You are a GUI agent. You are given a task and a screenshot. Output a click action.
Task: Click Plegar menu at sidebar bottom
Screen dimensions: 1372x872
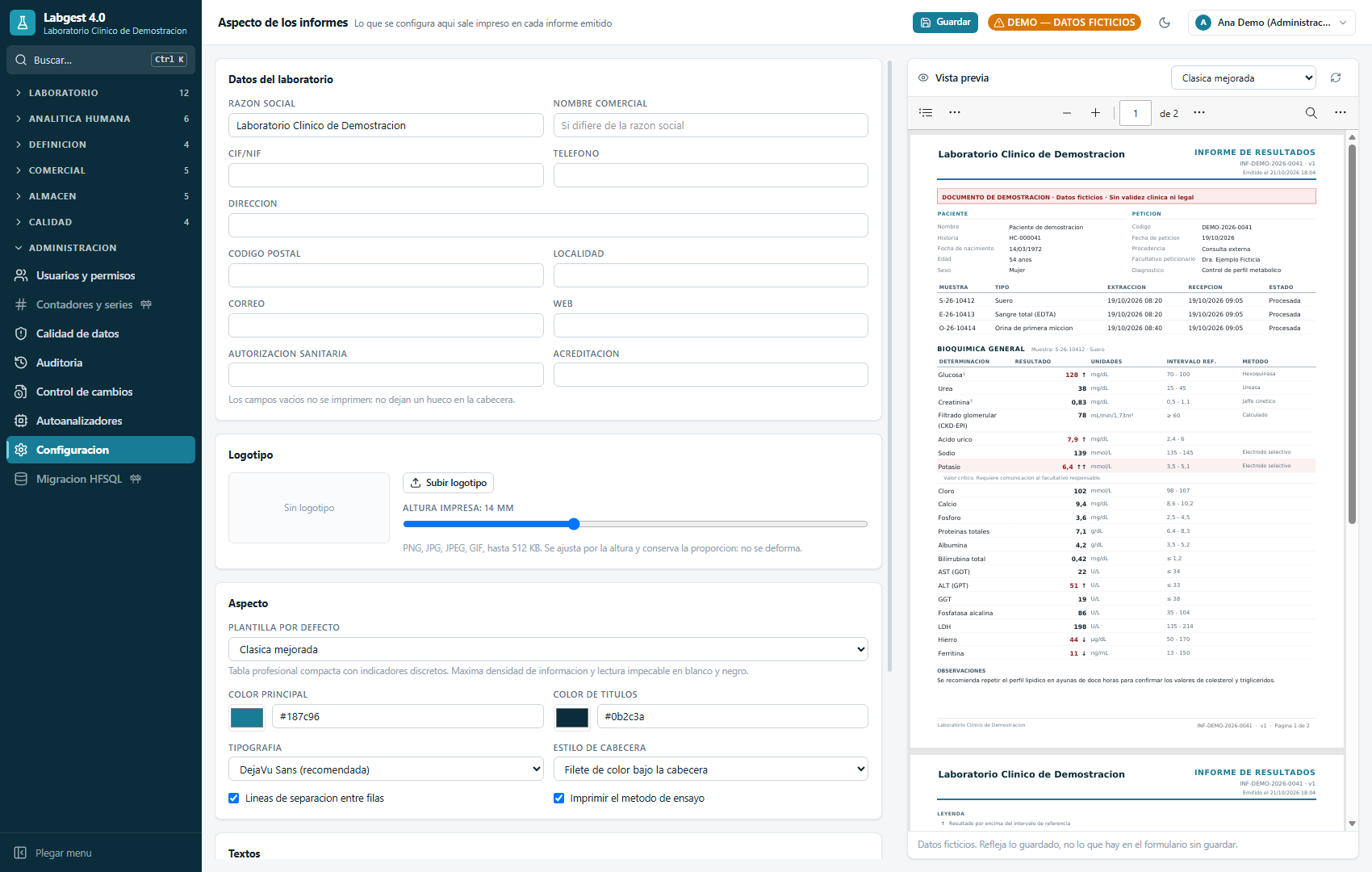[53, 853]
